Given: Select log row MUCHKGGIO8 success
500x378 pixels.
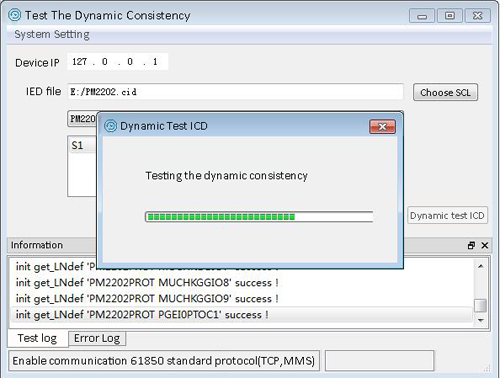Looking at the screenshot, I should click(242, 283).
